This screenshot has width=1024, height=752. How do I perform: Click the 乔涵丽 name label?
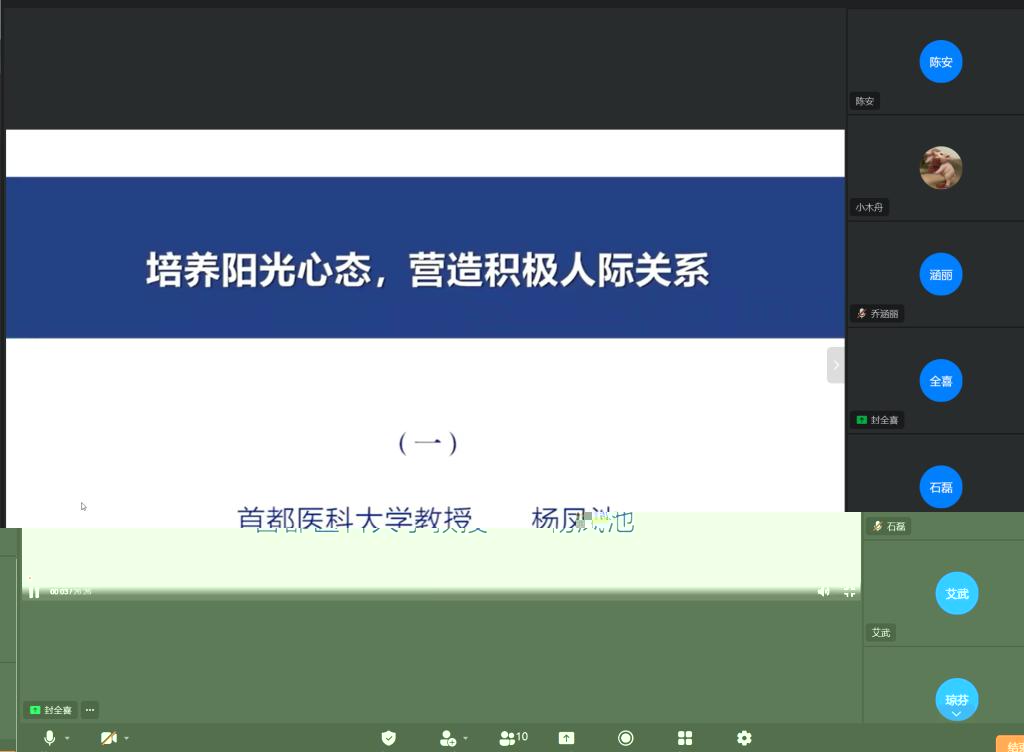[x=877, y=314]
